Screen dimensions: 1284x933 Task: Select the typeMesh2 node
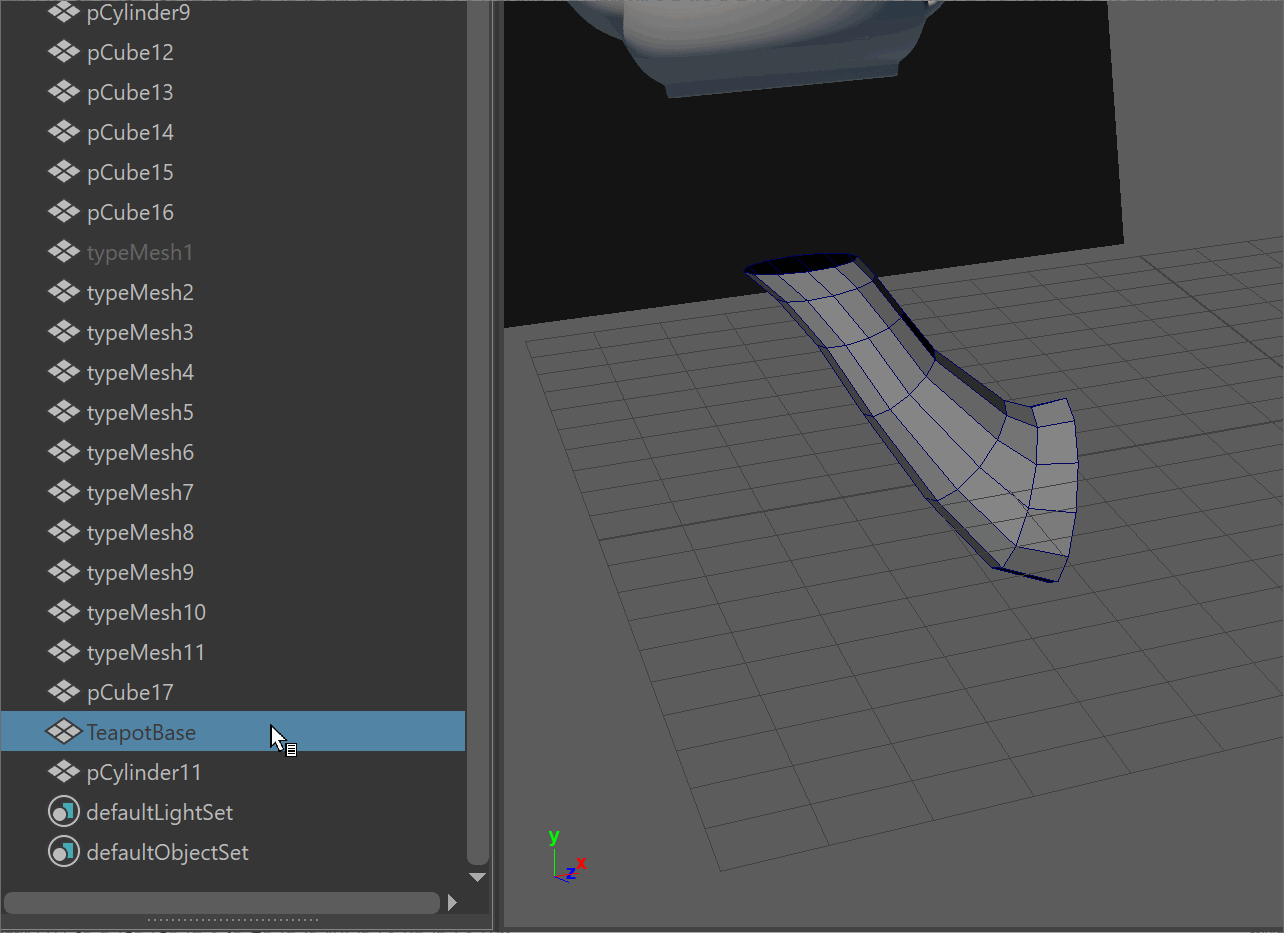140,293
